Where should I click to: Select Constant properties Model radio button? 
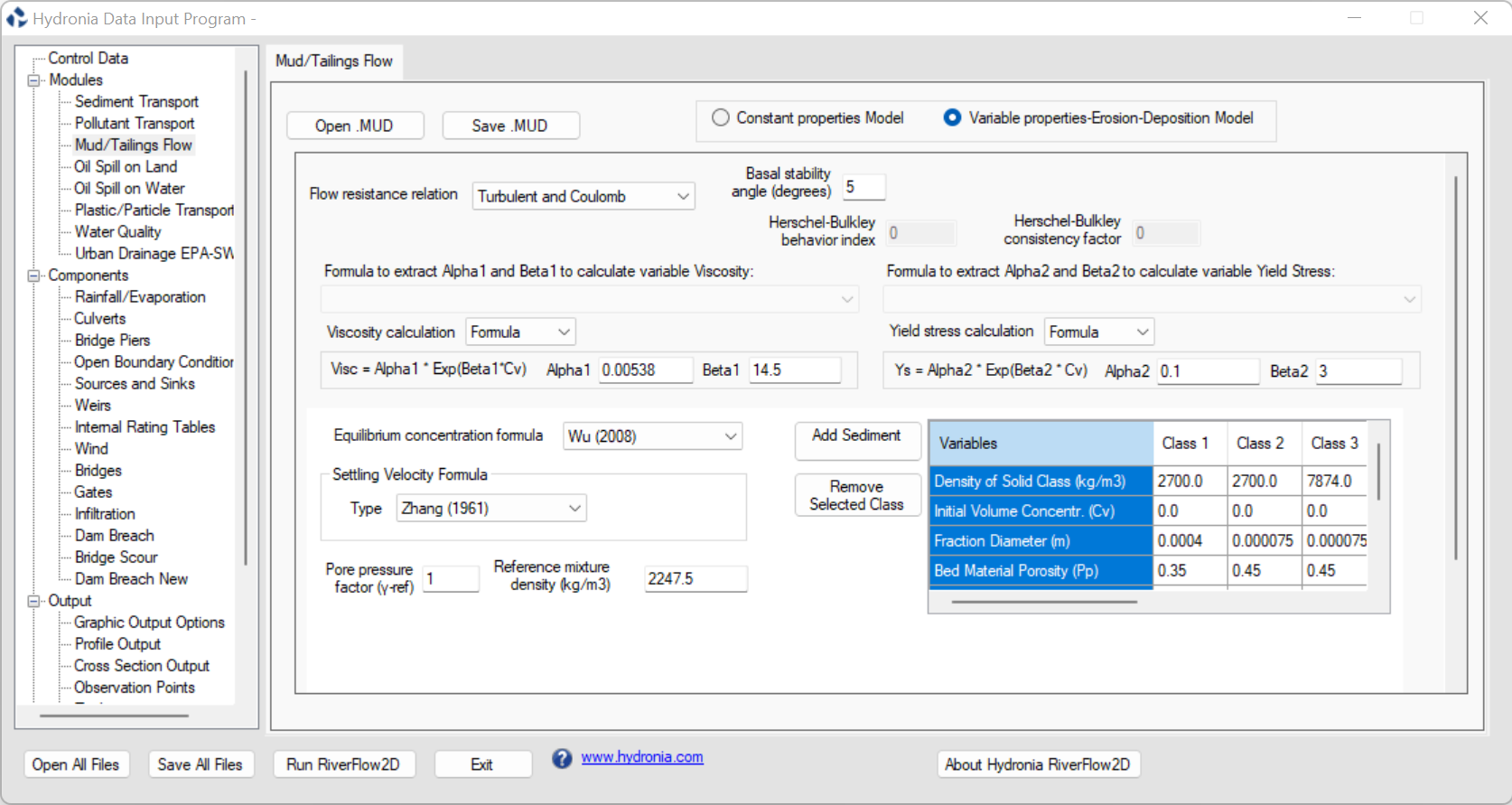tap(721, 117)
